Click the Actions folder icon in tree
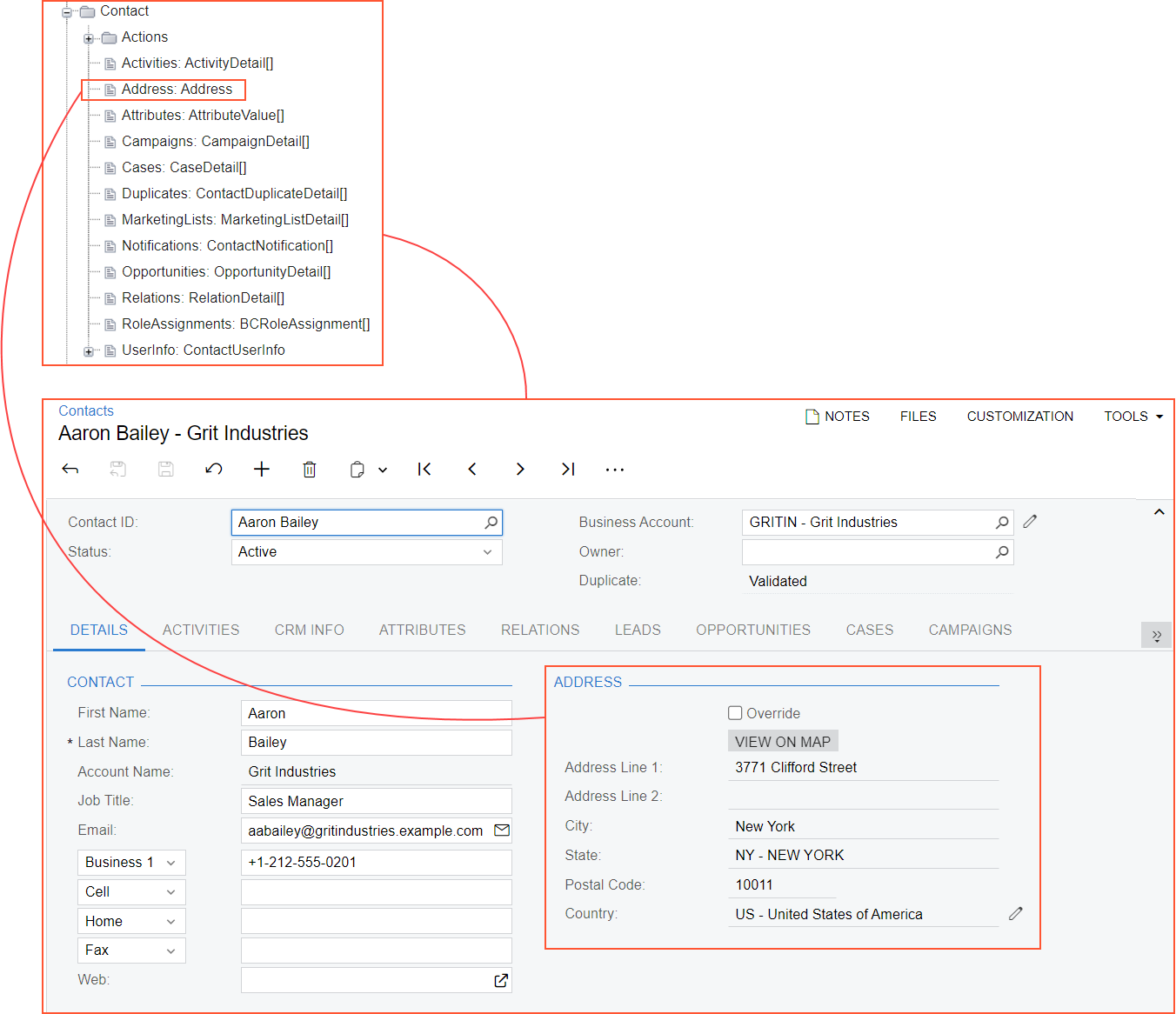Screen dimensions: 1176x1014 coord(109,37)
